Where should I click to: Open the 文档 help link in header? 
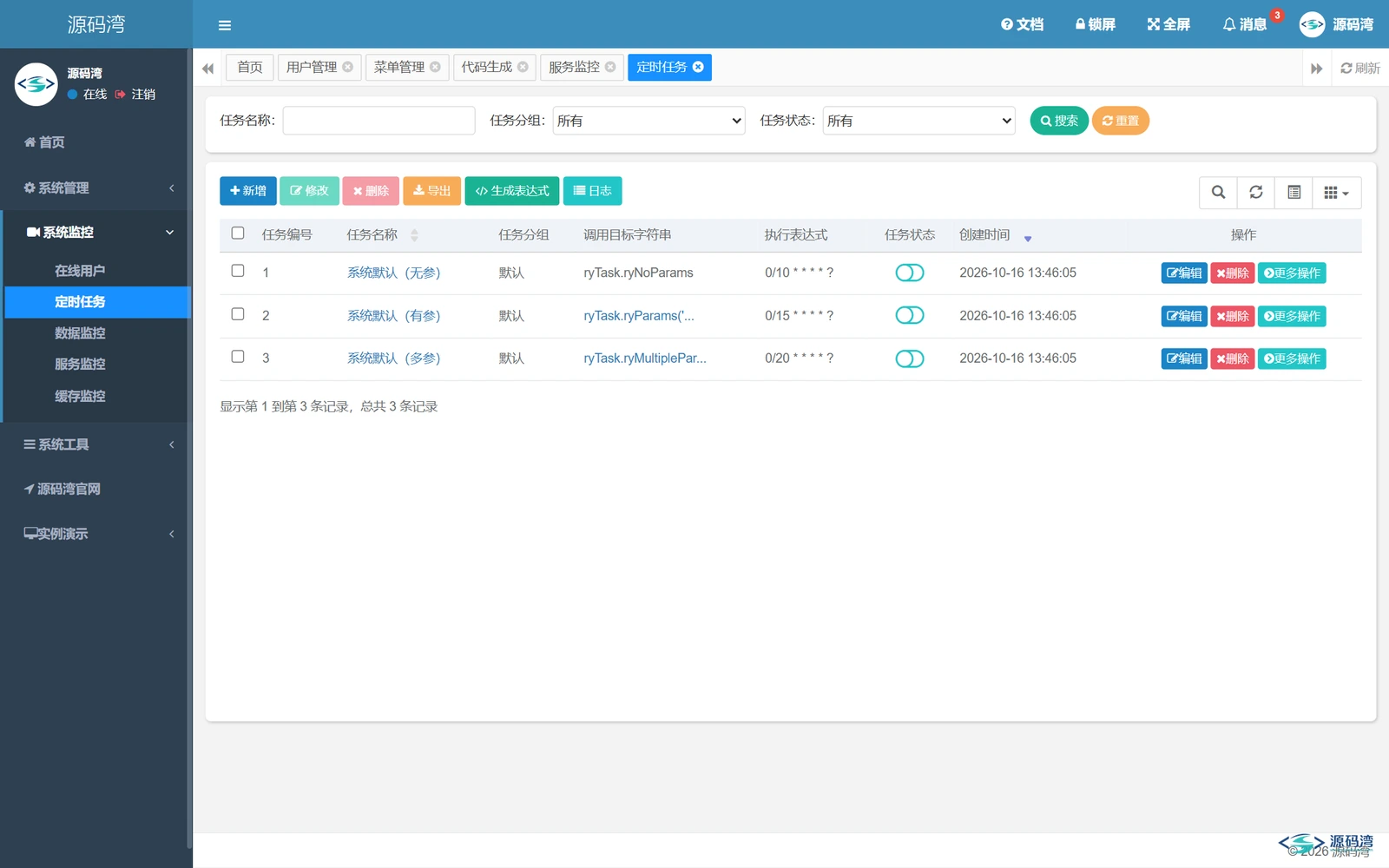(x=1022, y=24)
